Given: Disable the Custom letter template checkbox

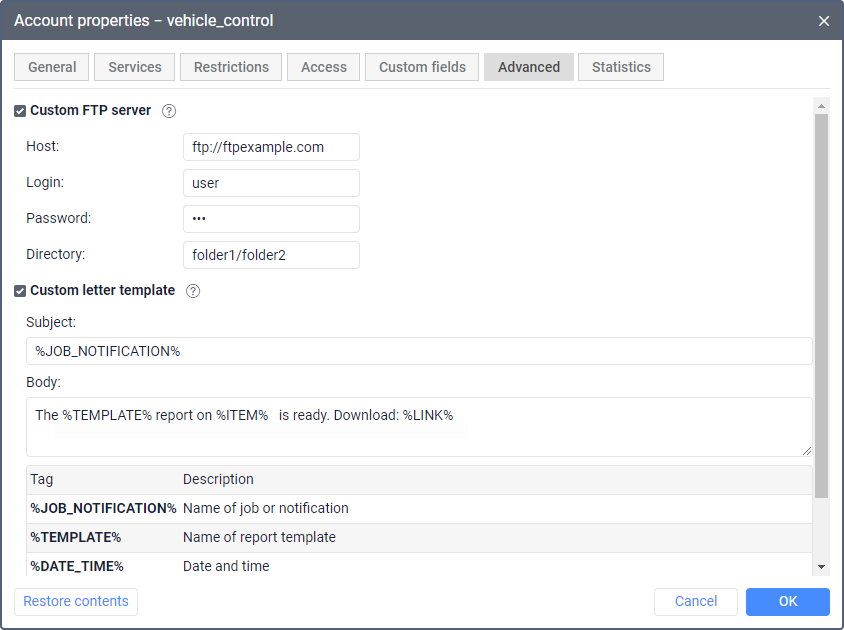Looking at the screenshot, I should pos(20,291).
